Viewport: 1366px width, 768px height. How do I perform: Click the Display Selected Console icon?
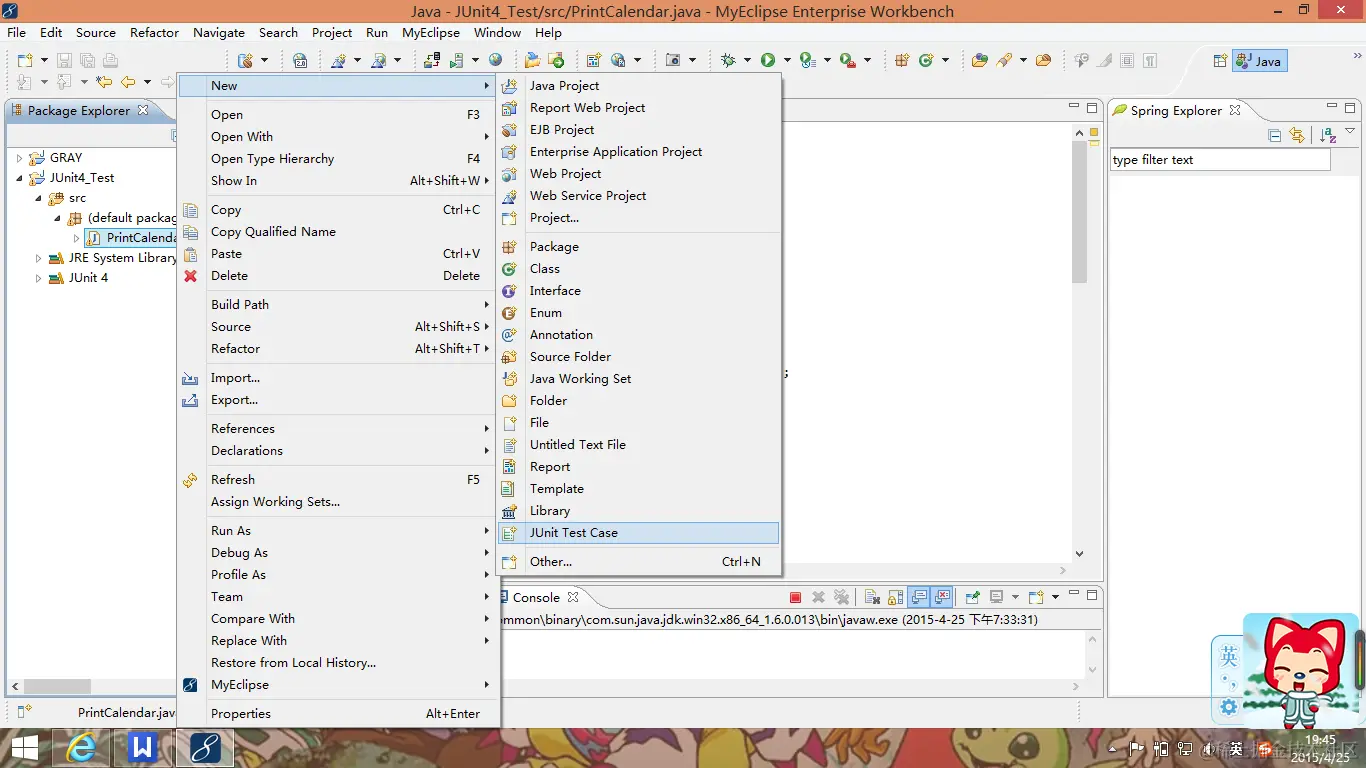996,597
